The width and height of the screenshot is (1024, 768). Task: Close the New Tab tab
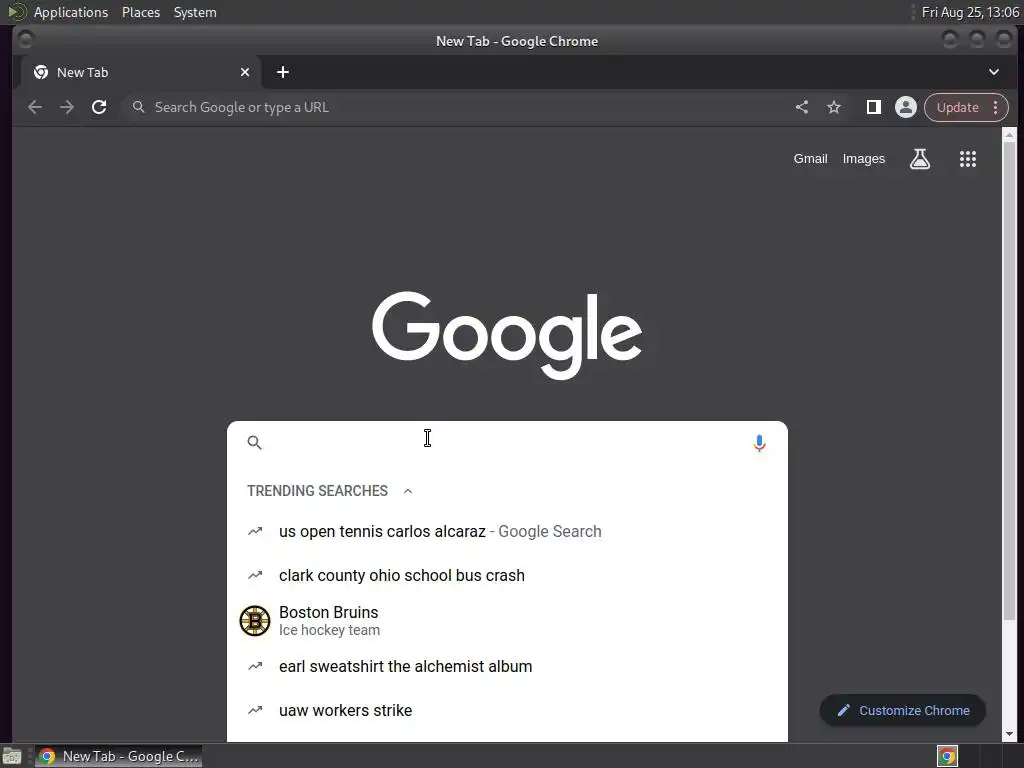[245, 72]
